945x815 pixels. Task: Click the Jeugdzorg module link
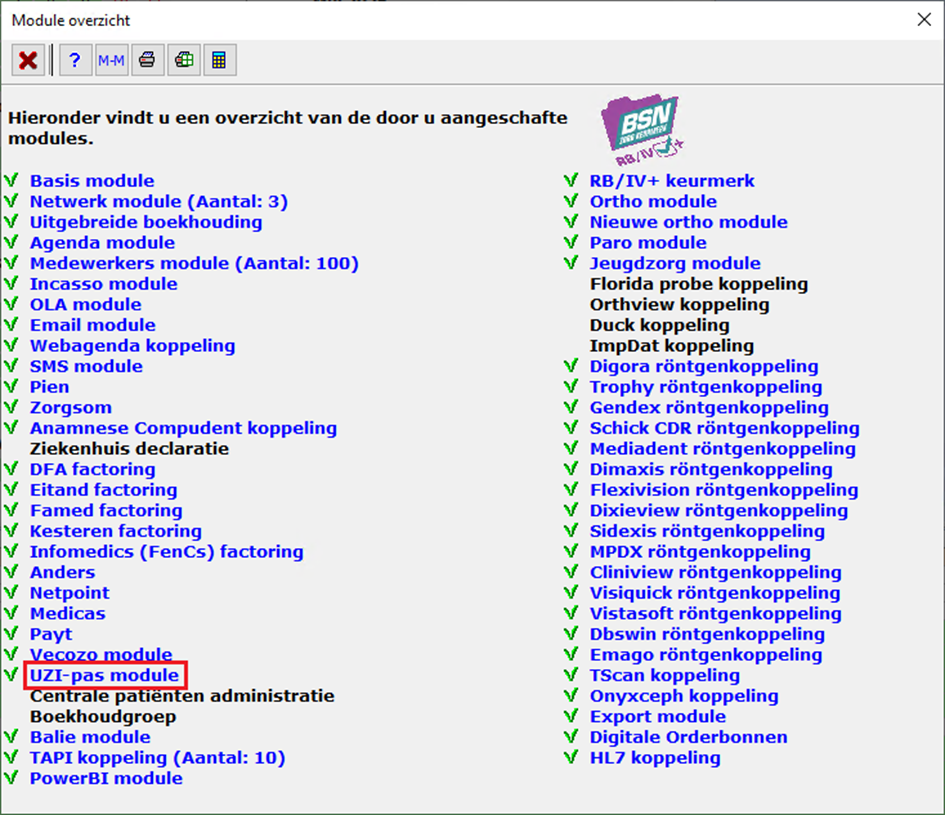(x=675, y=263)
